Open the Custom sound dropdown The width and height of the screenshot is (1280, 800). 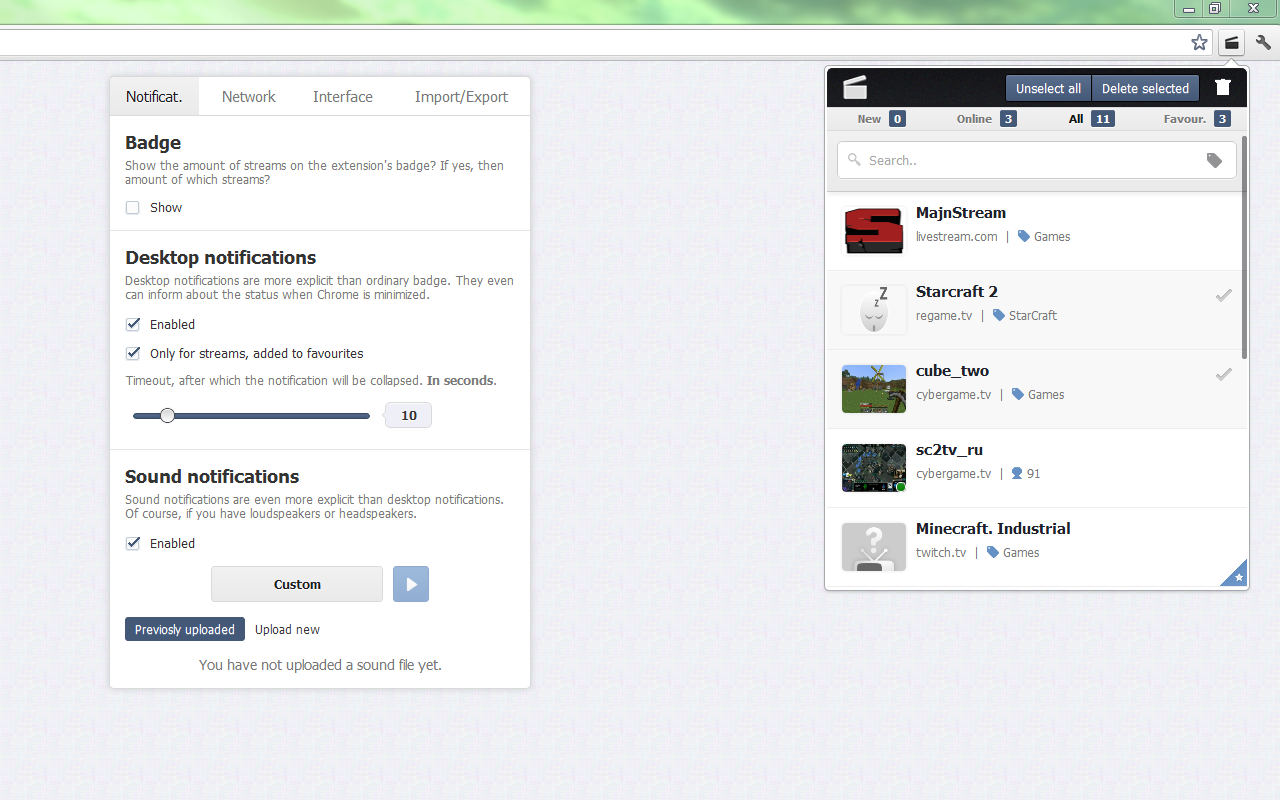click(x=297, y=584)
